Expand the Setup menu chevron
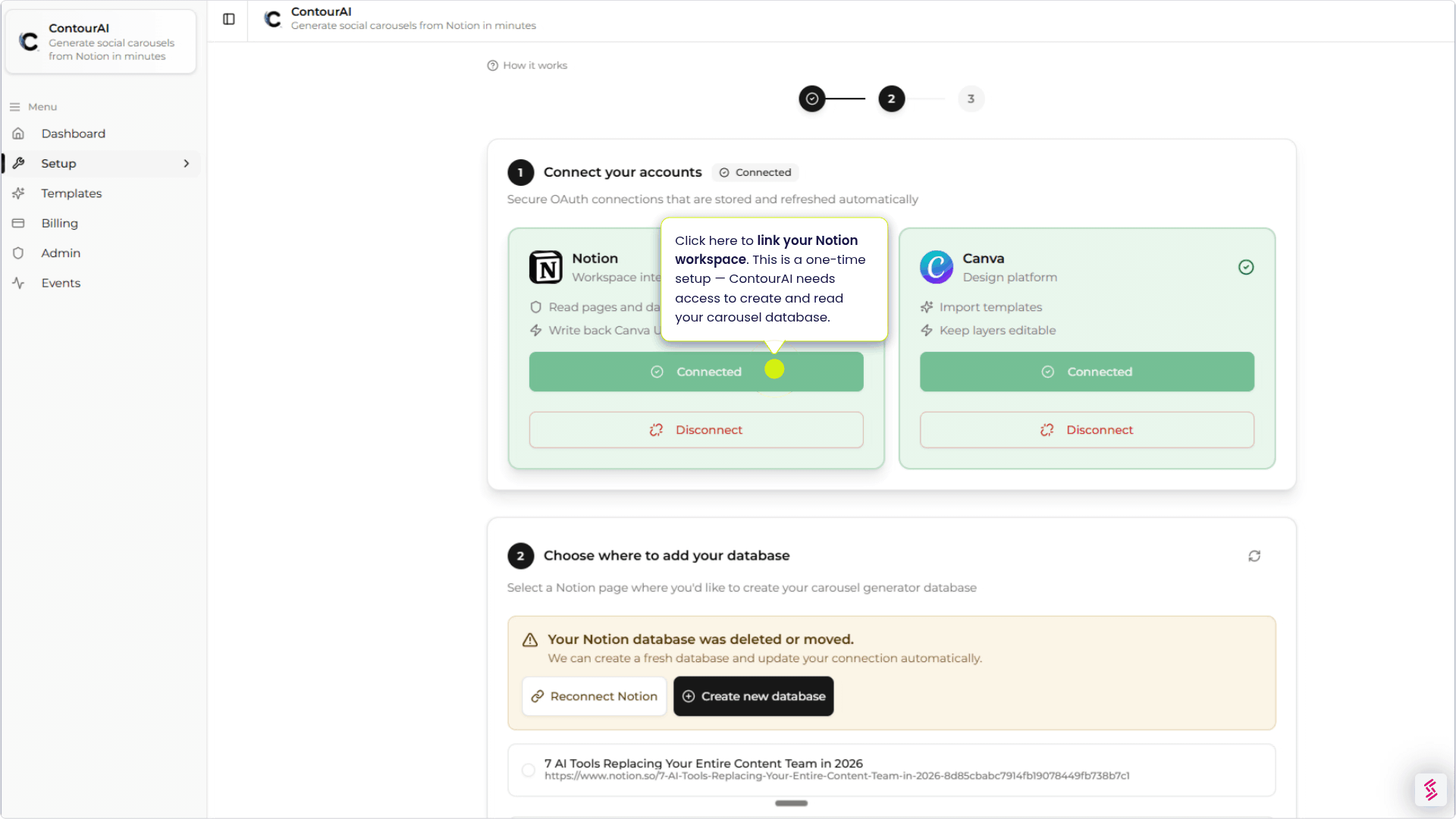 187,164
